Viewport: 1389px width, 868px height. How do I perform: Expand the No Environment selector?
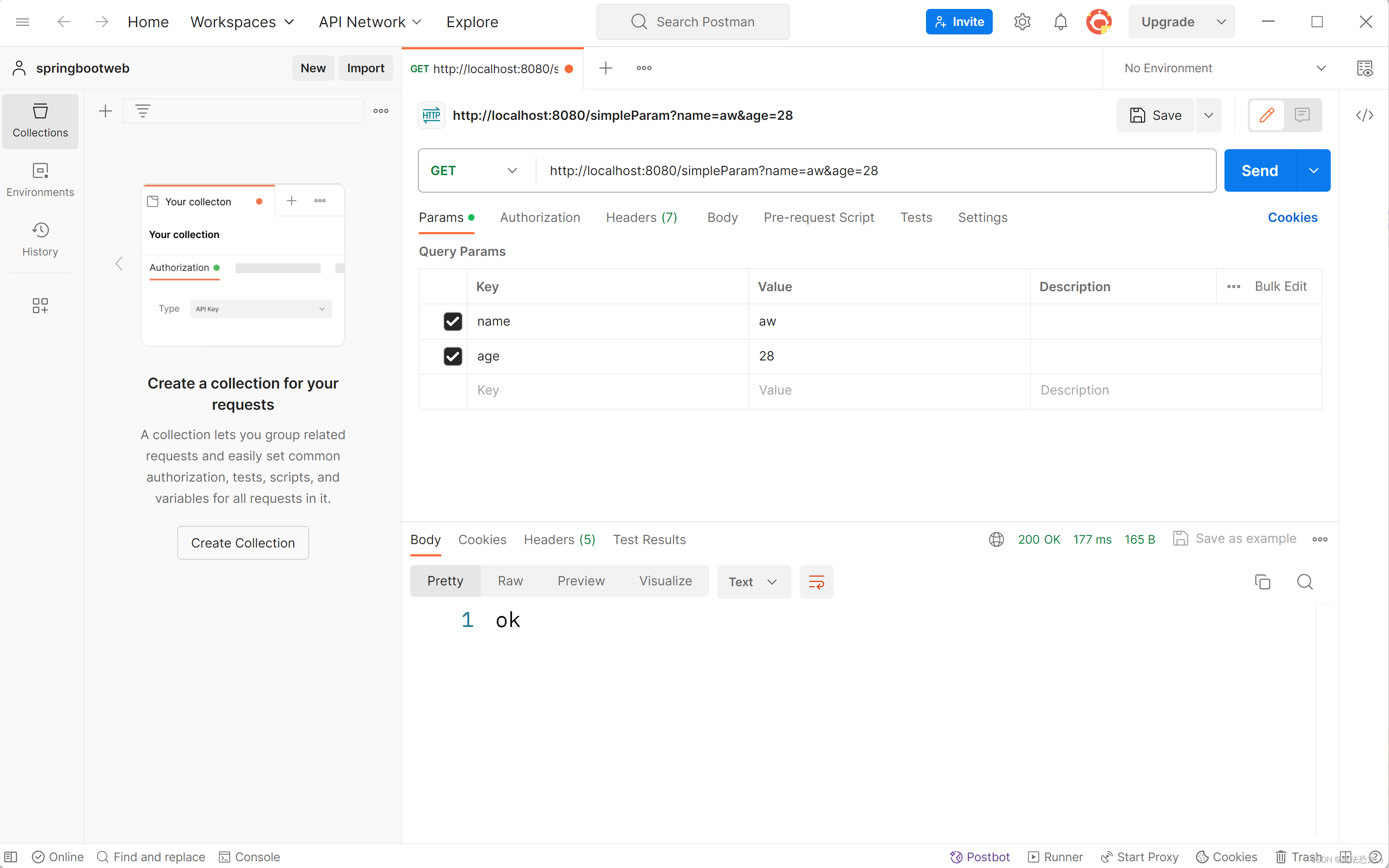pyautogui.click(x=1224, y=68)
